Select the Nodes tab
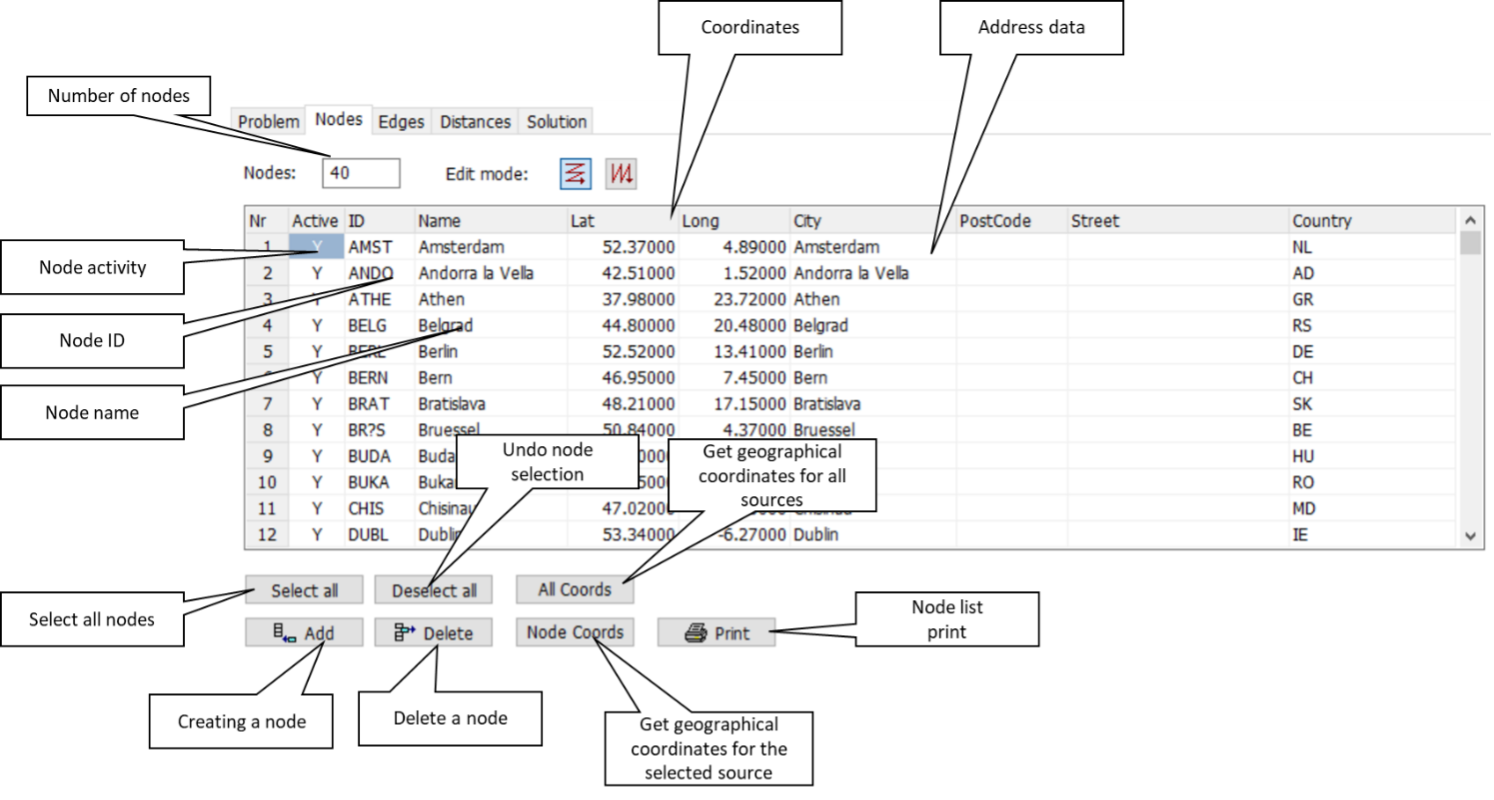Viewport: 1494px width, 800px height. click(338, 118)
